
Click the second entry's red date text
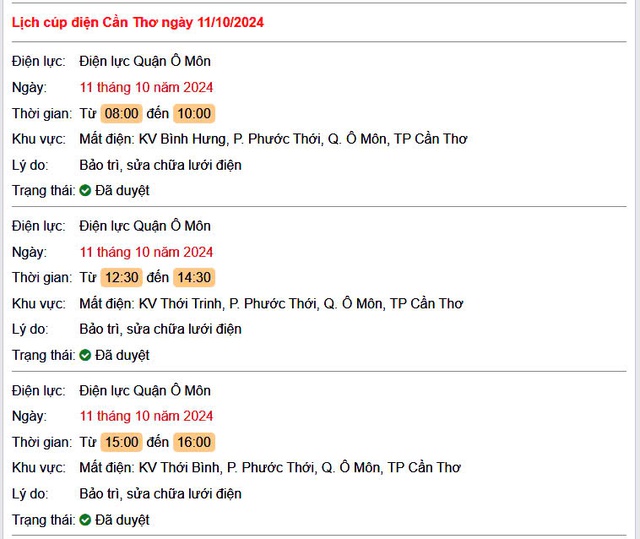[146, 252]
